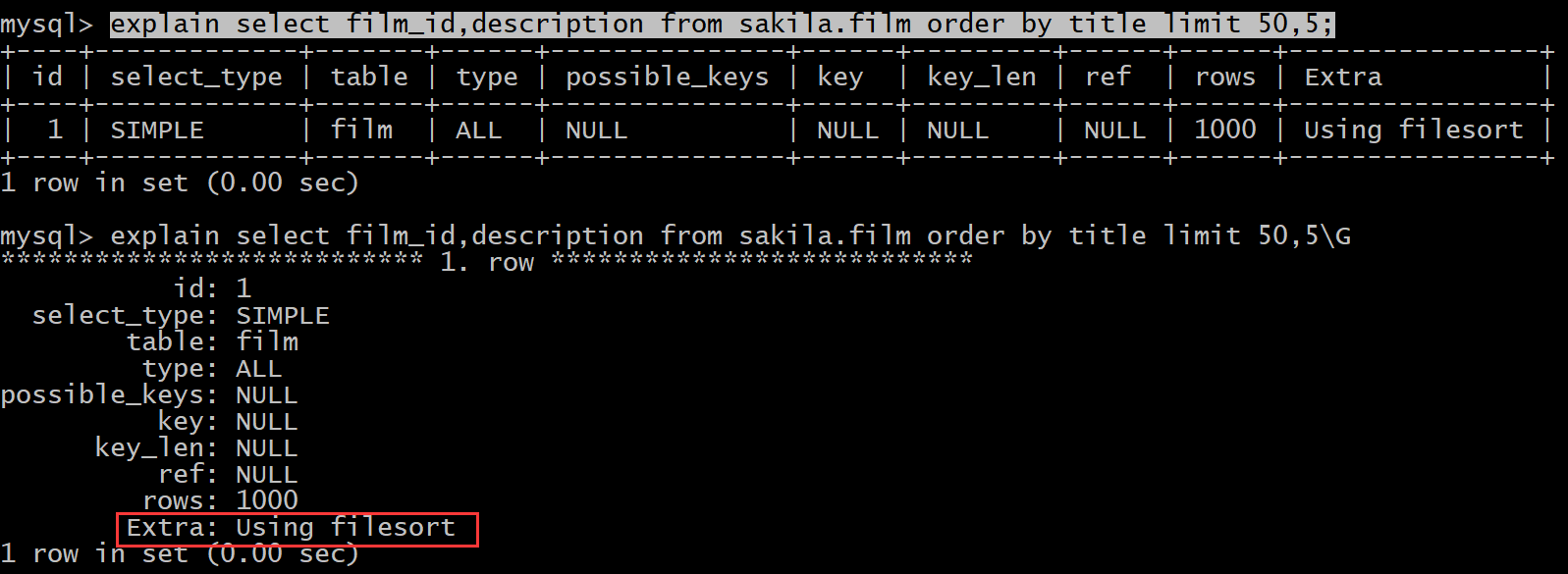Click the 'type: ALL' line in vertical output
Viewport: 1568px width, 574px height.
(212, 368)
